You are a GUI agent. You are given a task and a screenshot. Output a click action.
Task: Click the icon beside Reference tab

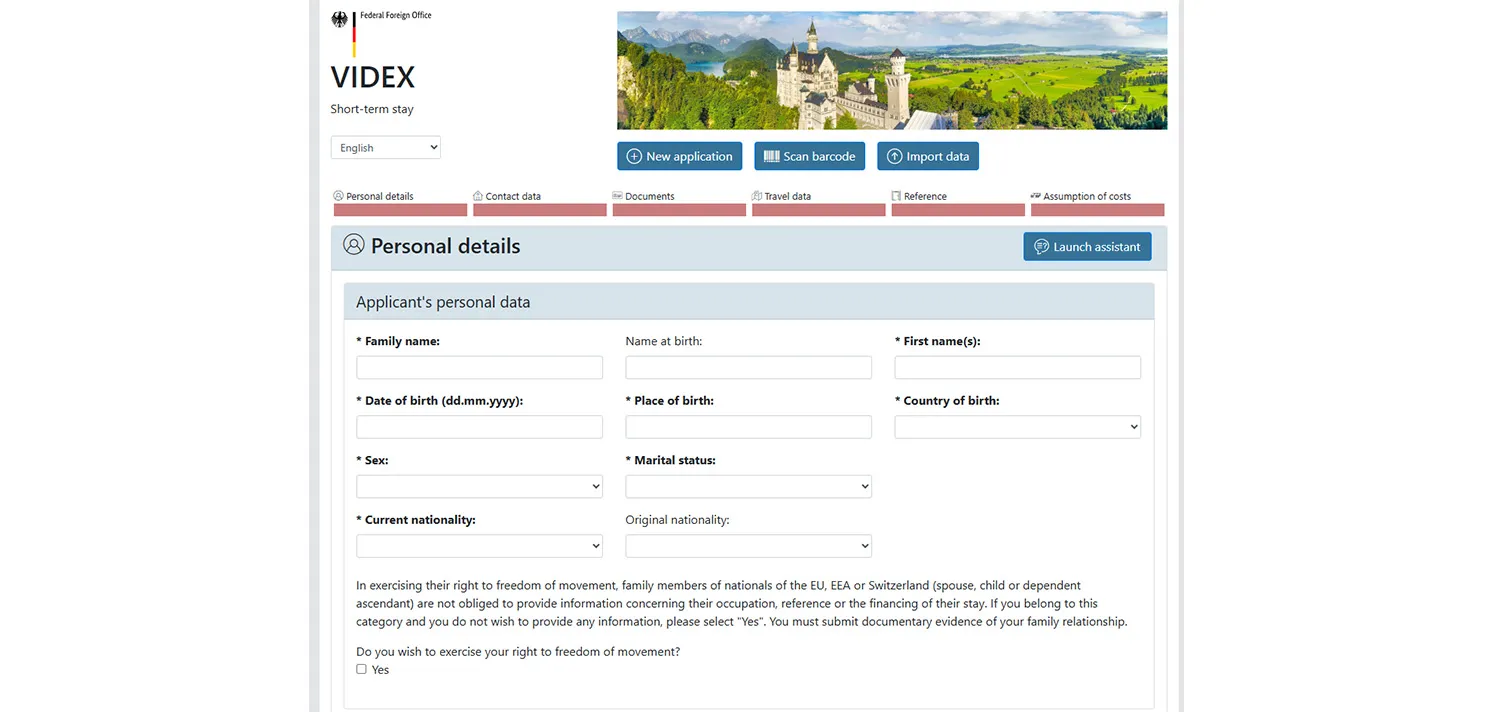pyautogui.click(x=897, y=196)
